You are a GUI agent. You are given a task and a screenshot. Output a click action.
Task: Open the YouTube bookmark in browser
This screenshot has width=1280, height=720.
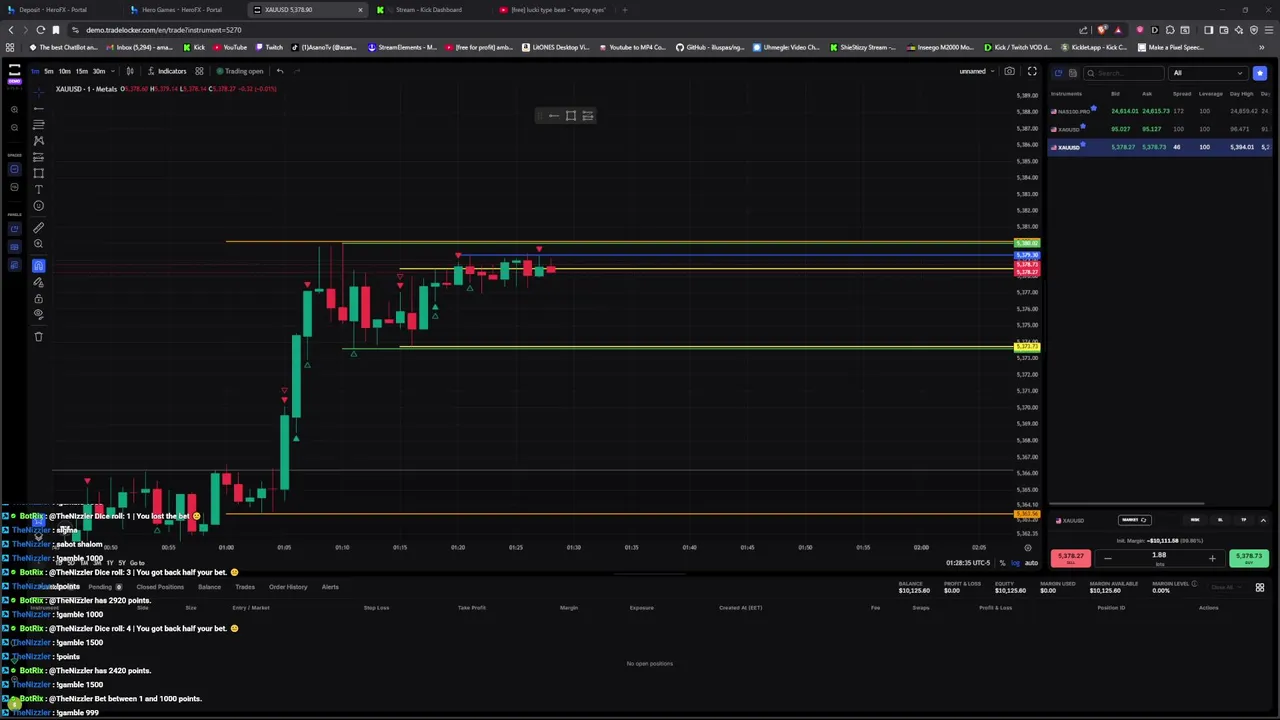[230, 47]
